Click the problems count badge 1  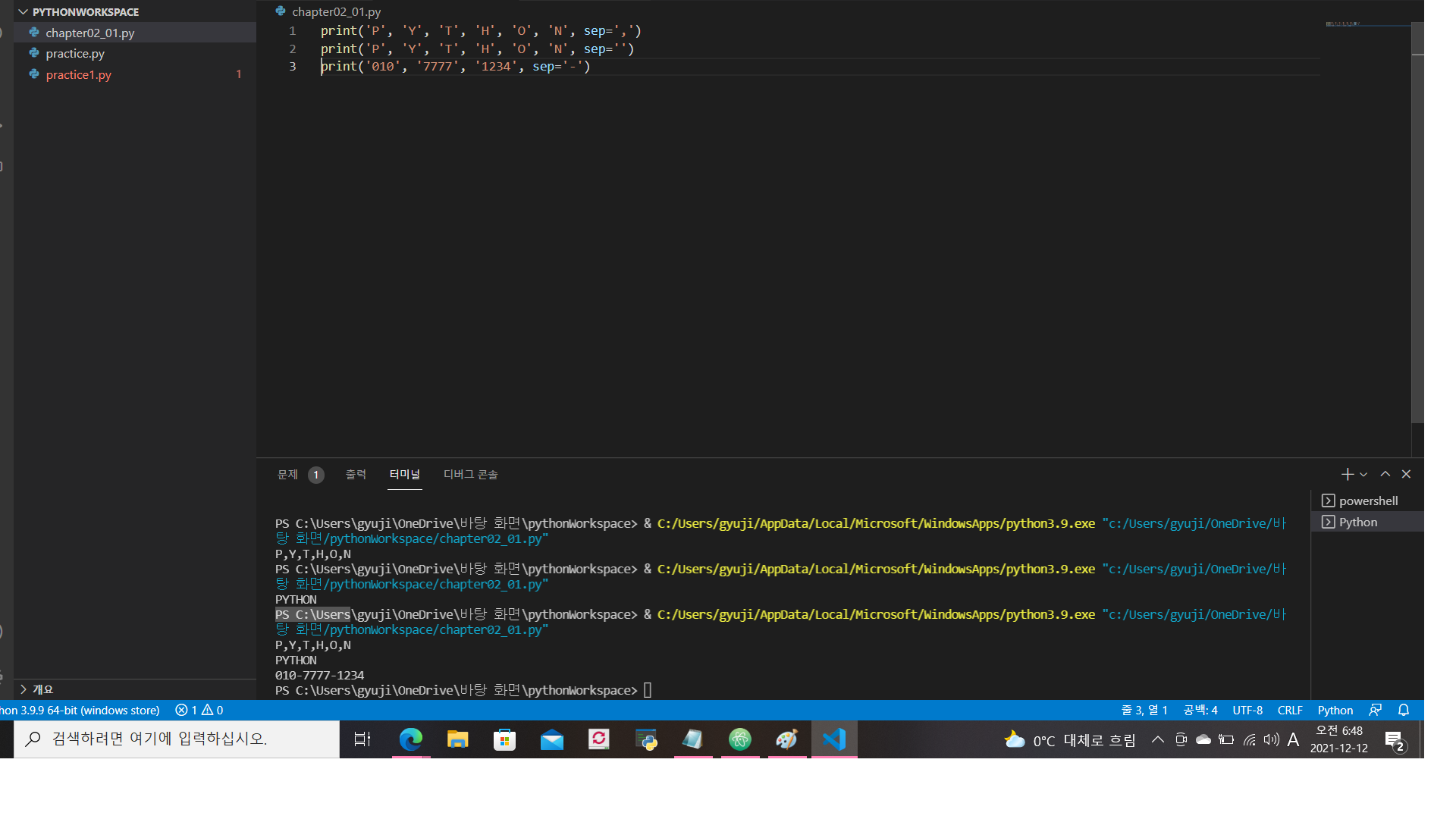pos(316,475)
